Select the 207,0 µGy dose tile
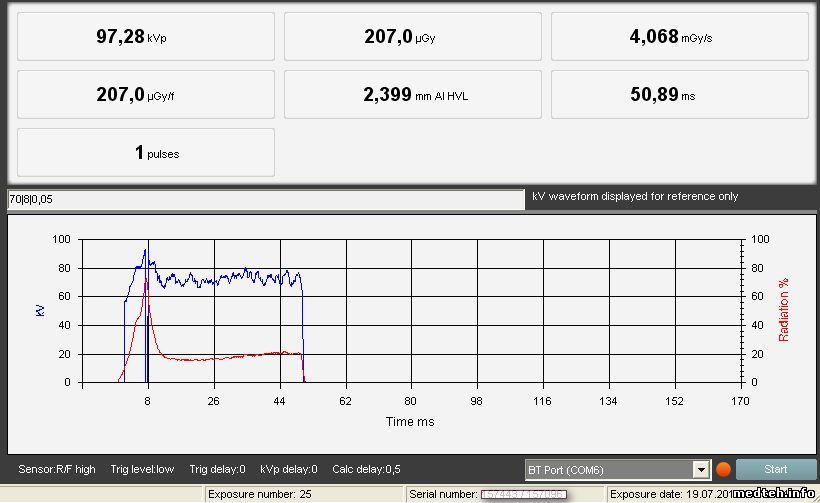The height and width of the screenshot is (503, 820). [412, 37]
